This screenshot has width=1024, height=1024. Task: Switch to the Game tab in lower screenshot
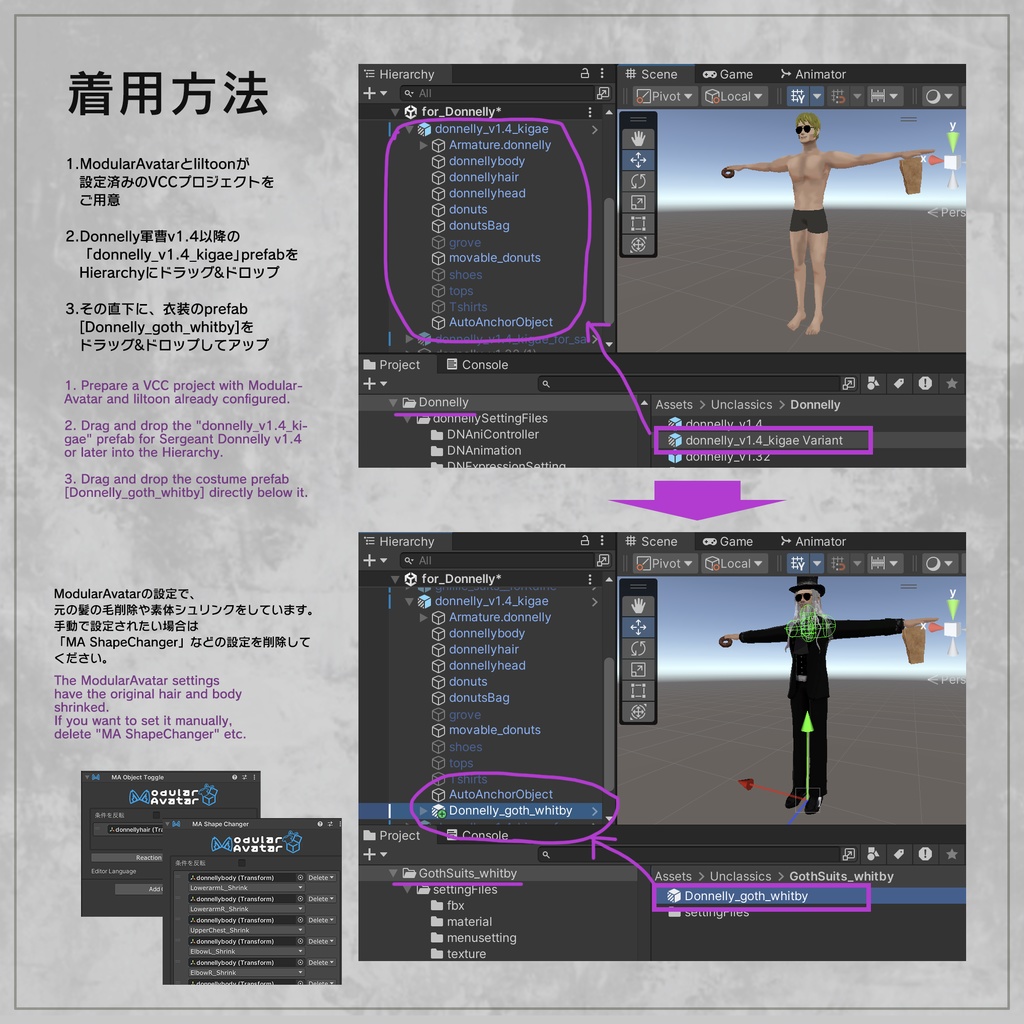pos(728,541)
